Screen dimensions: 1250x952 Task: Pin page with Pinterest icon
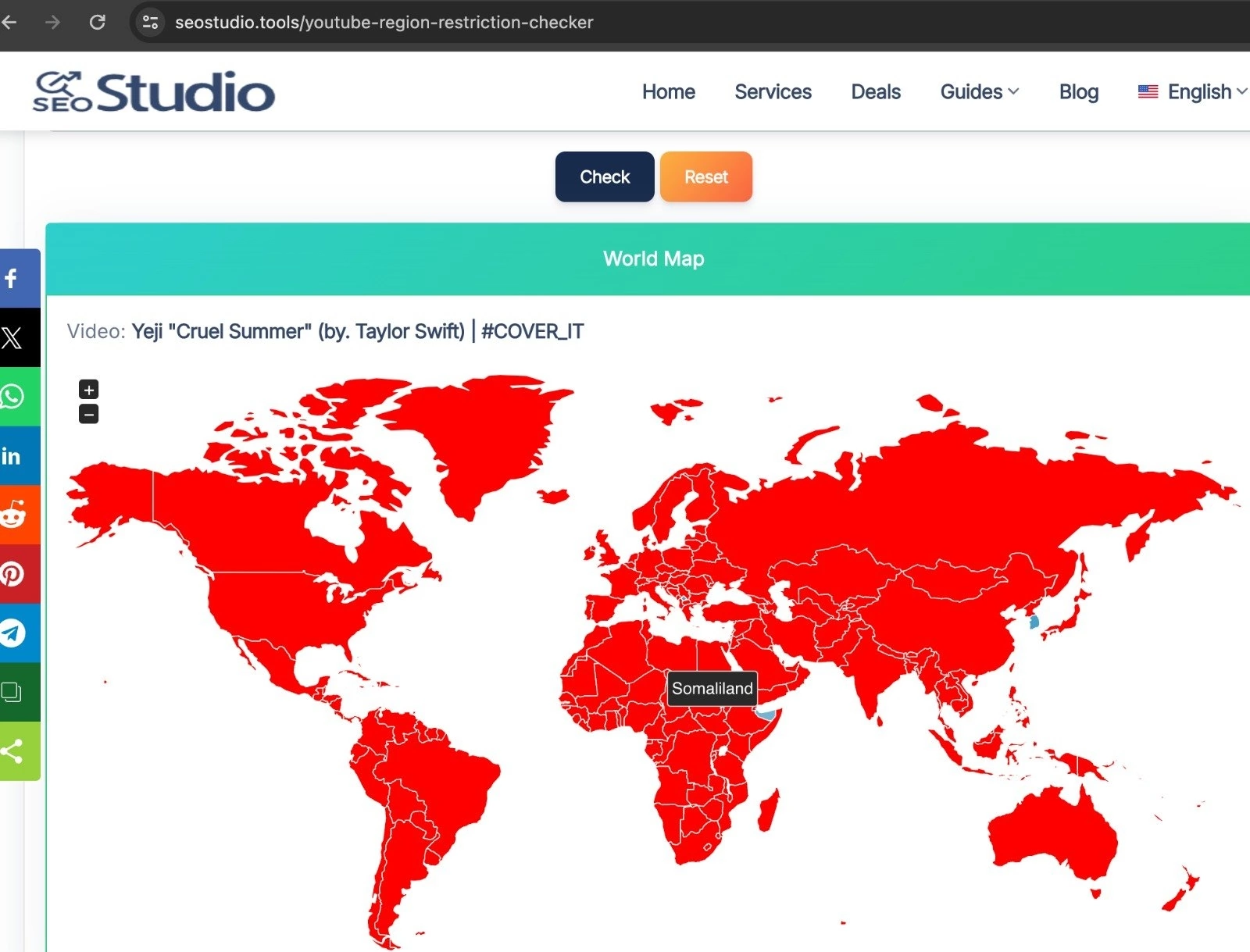click(x=12, y=575)
